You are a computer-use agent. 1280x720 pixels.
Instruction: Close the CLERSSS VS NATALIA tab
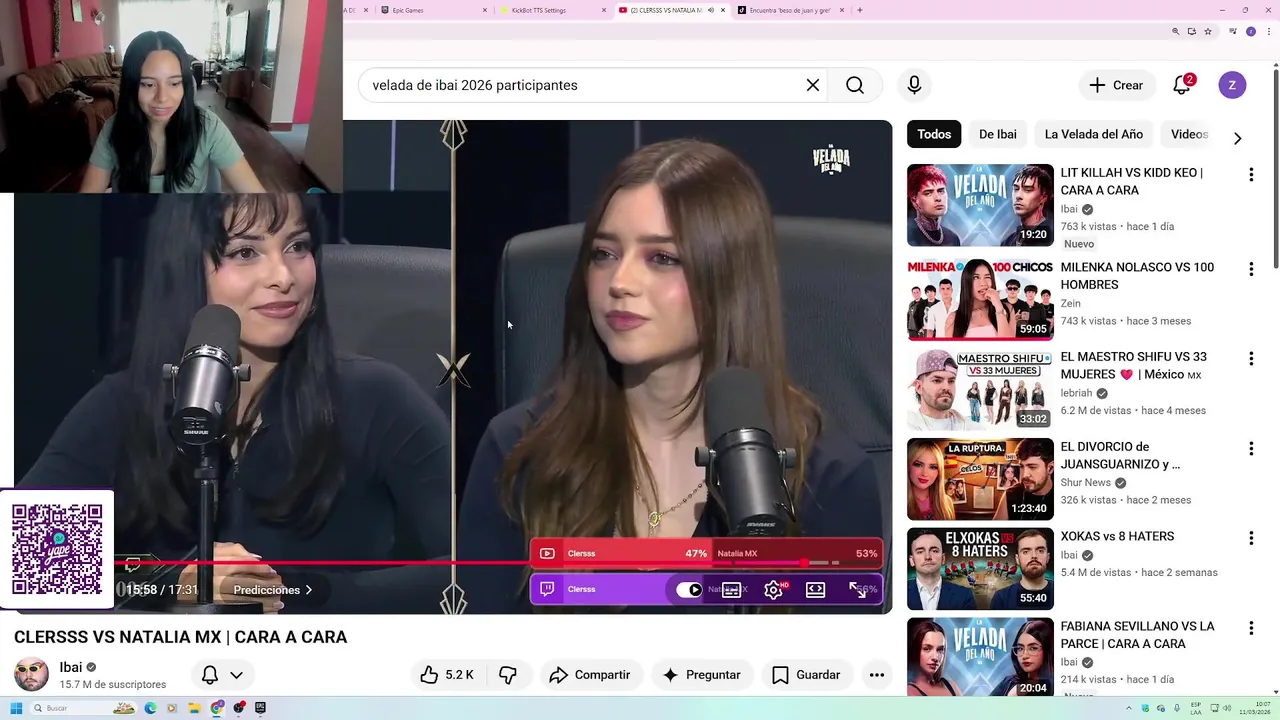coord(723,10)
